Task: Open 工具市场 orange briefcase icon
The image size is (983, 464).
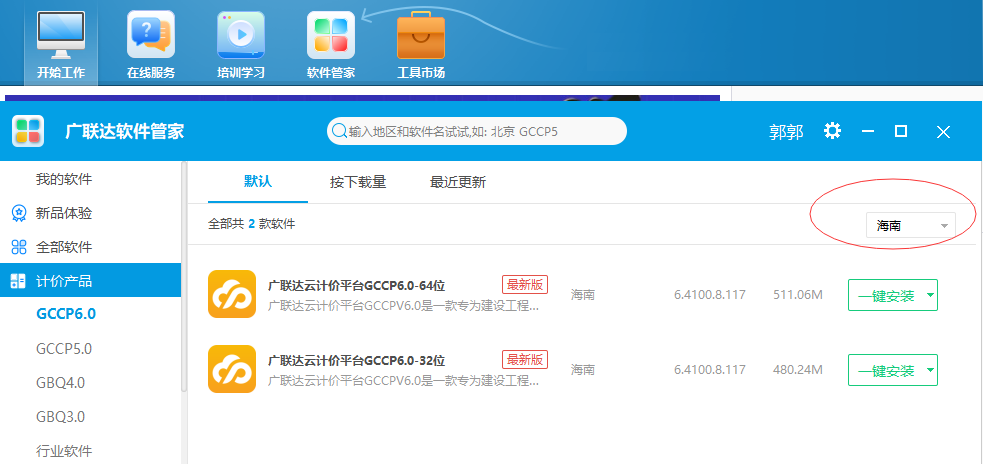Action: tap(421, 35)
